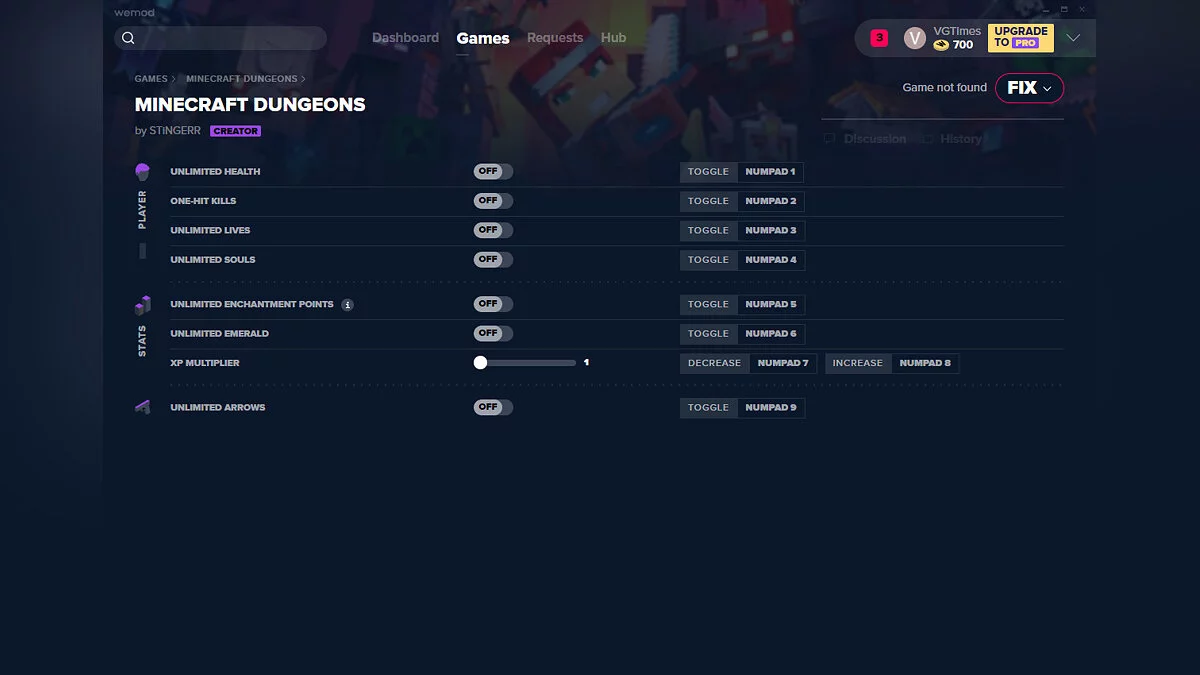This screenshot has height=675, width=1200.
Task: Click the MINECRAFT DUNGEONS game title
Action: click(250, 105)
